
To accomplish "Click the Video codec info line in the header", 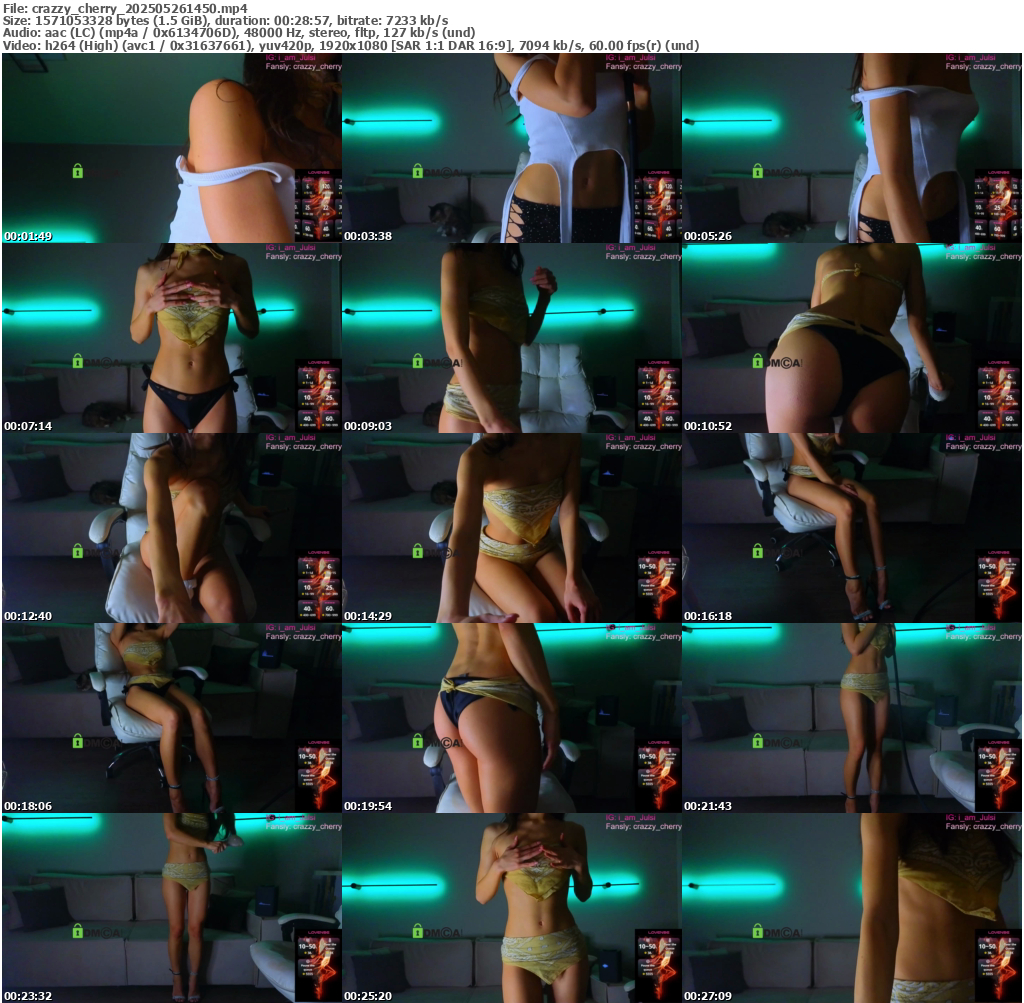I will click(350, 45).
